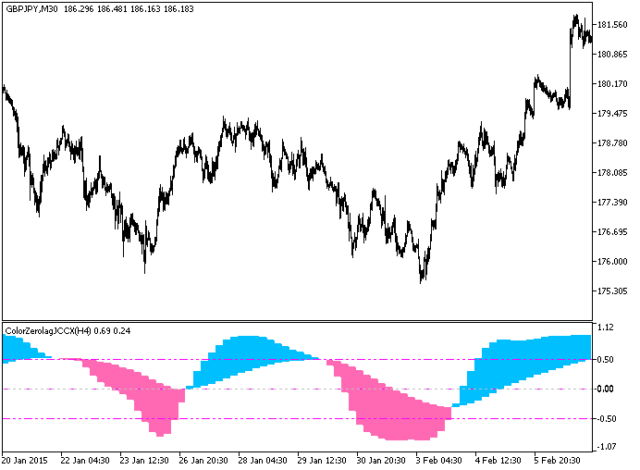Click the highest price peak on chart
This screenshot has height=470, width=640.
coord(576,17)
